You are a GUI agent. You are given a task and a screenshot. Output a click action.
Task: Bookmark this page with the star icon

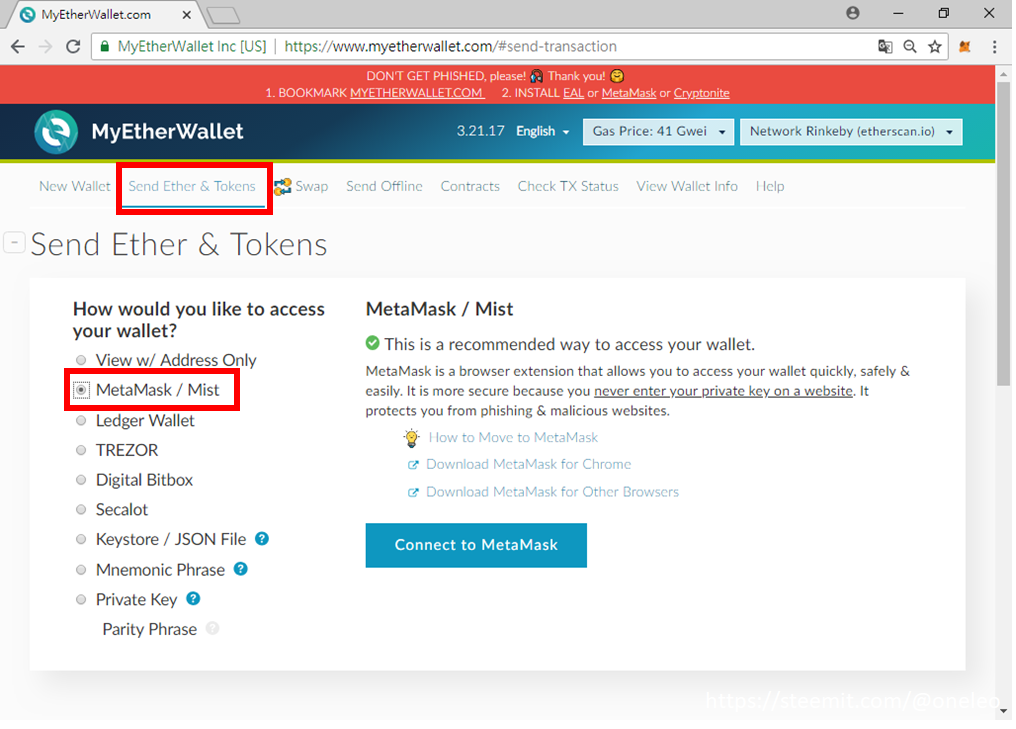point(934,47)
